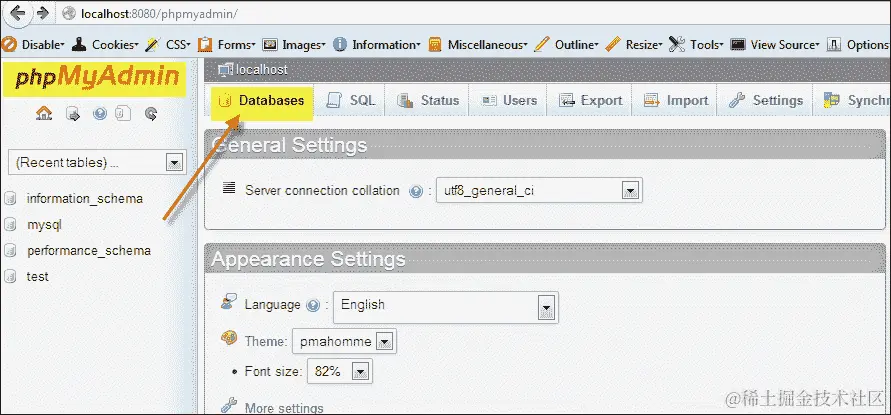Open the Forms toolbar menu

tap(227, 44)
